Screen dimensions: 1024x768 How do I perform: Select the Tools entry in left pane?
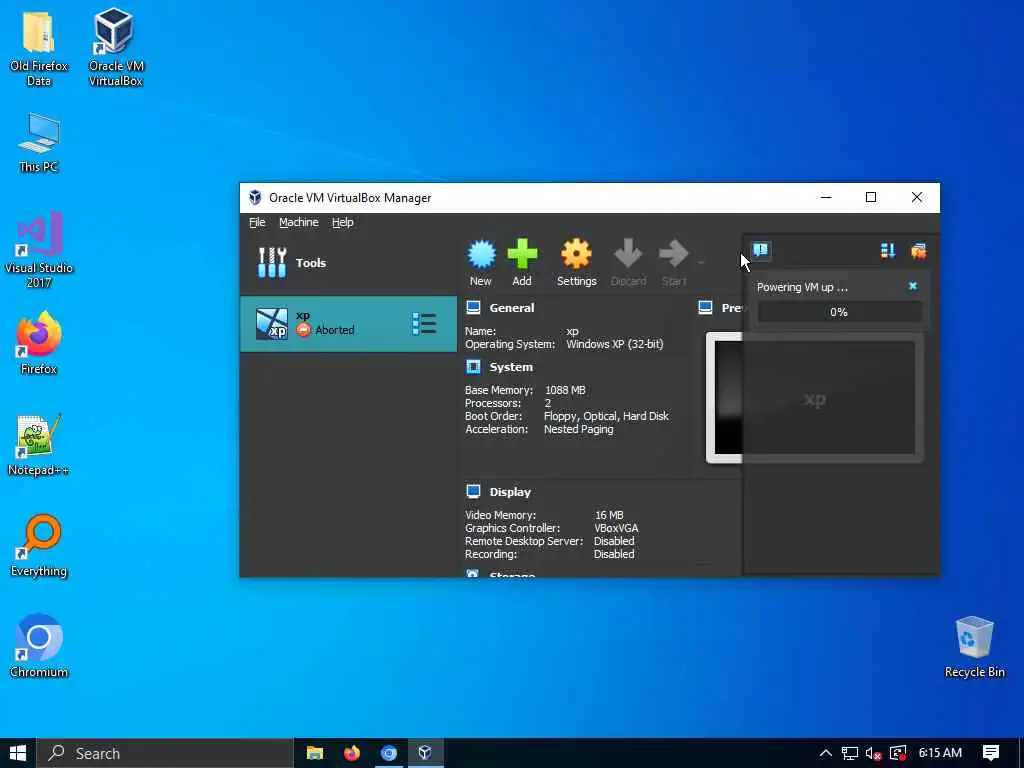pyautogui.click(x=348, y=263)
